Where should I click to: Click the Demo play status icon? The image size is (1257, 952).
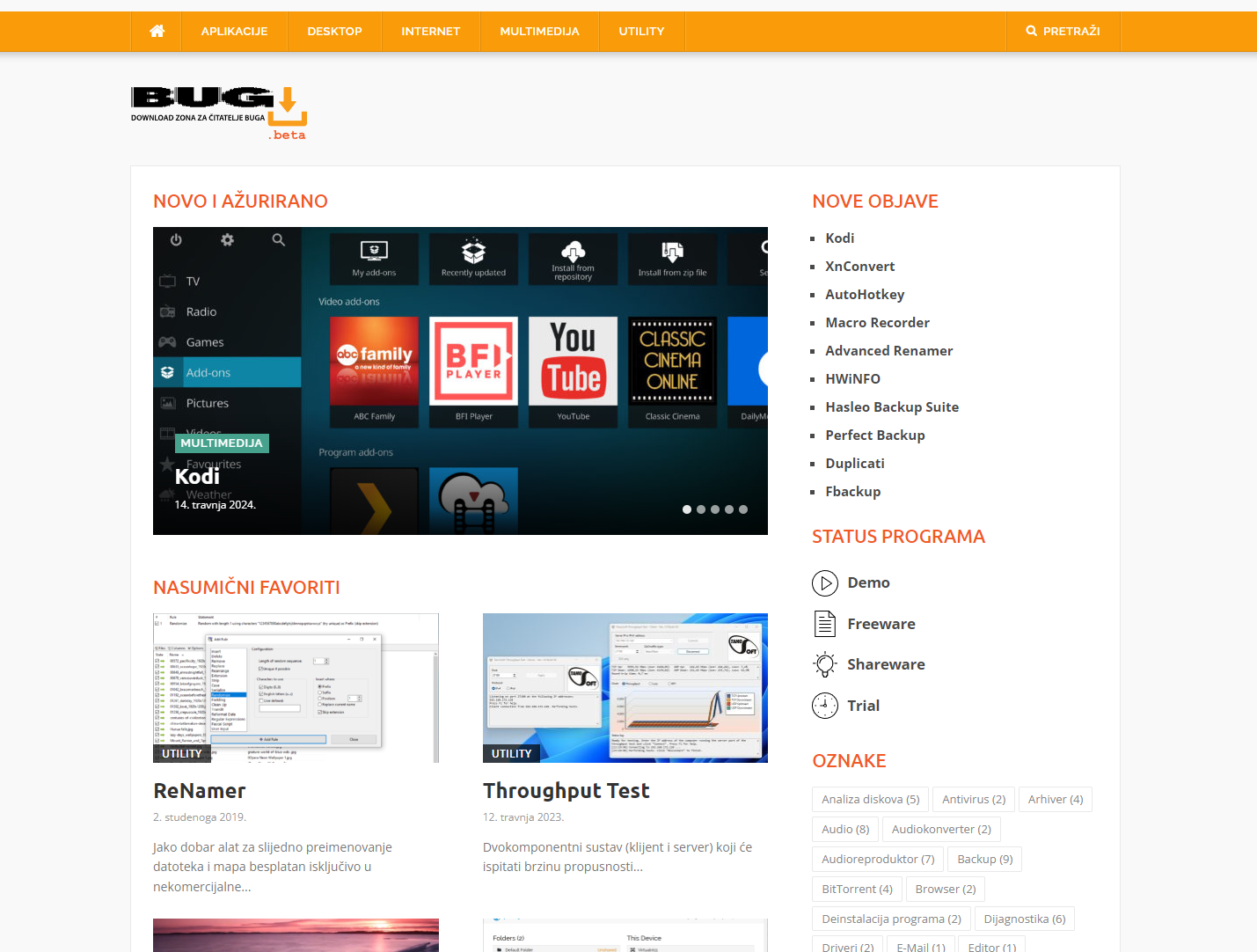point(824,582)
